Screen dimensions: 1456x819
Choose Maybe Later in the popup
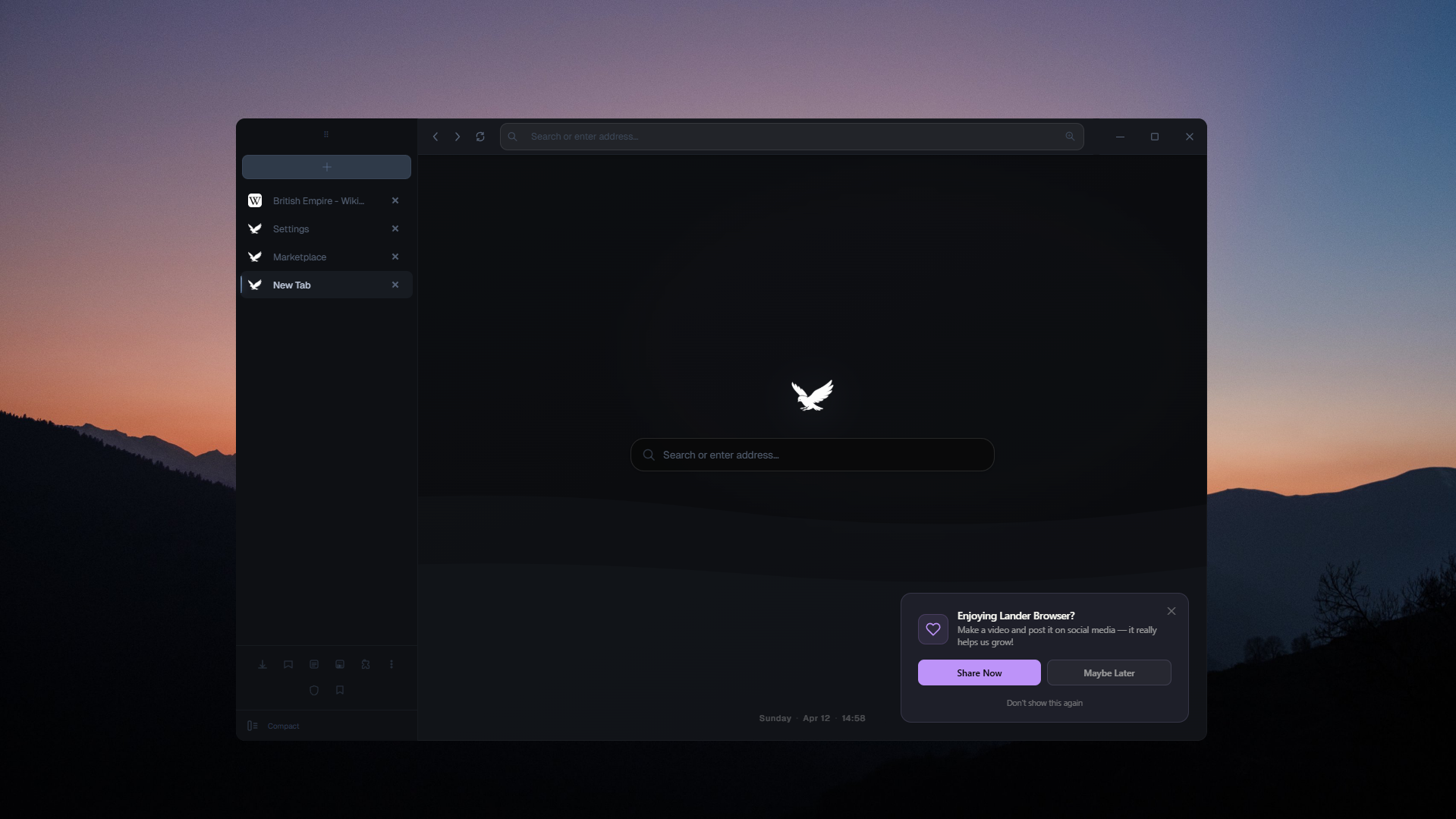click(1109, 673)
